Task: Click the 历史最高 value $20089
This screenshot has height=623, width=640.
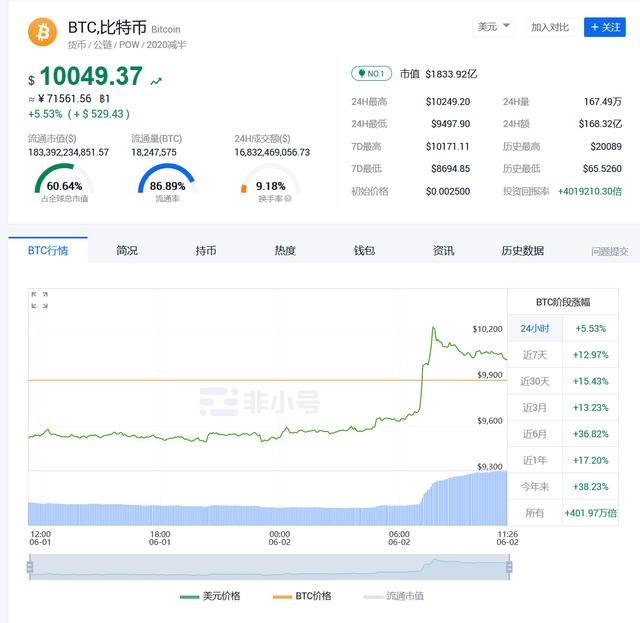Action: point(606,147)
